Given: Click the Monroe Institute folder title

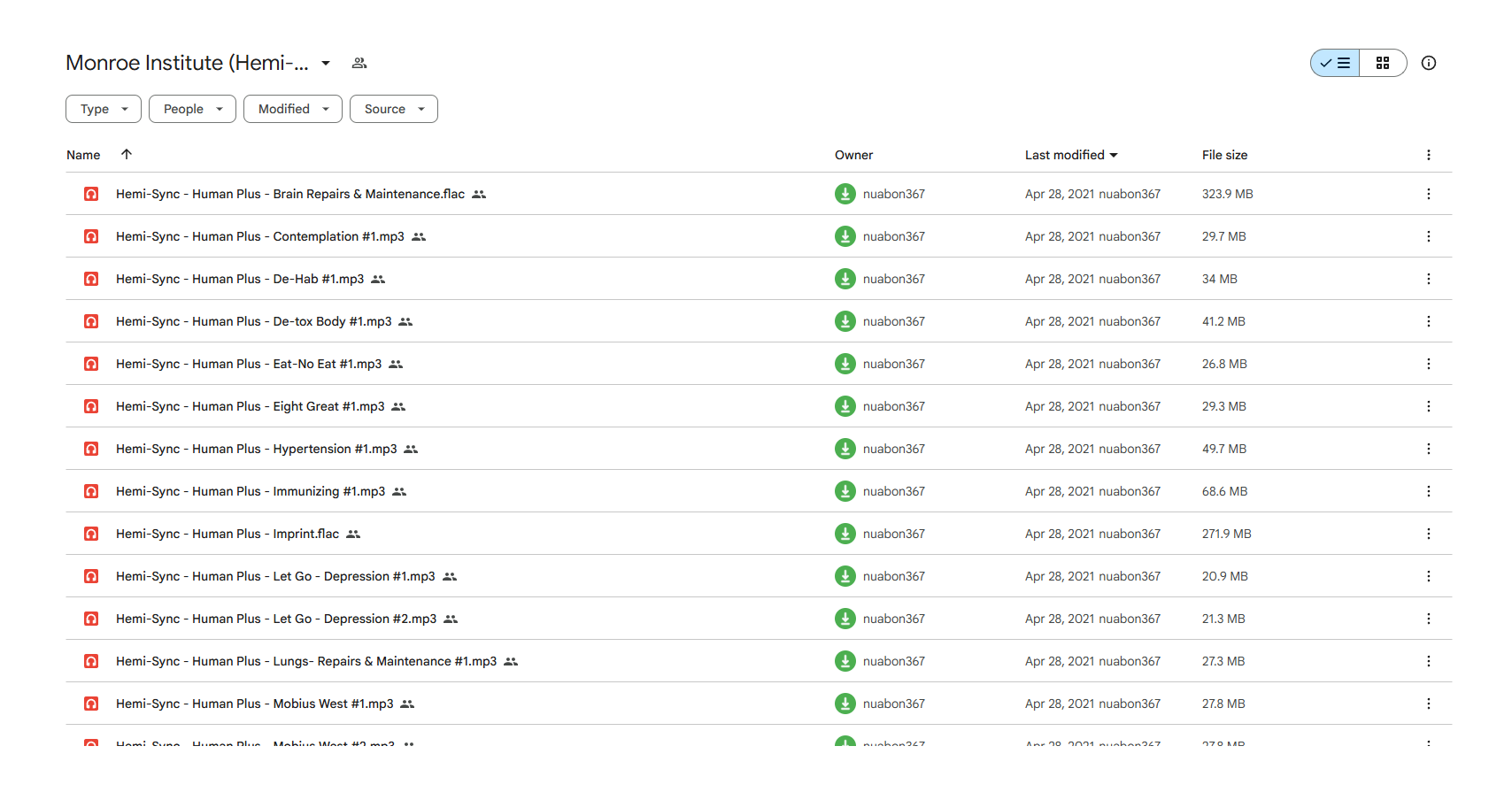Looking at the screenshot, I should pos(187,63).
